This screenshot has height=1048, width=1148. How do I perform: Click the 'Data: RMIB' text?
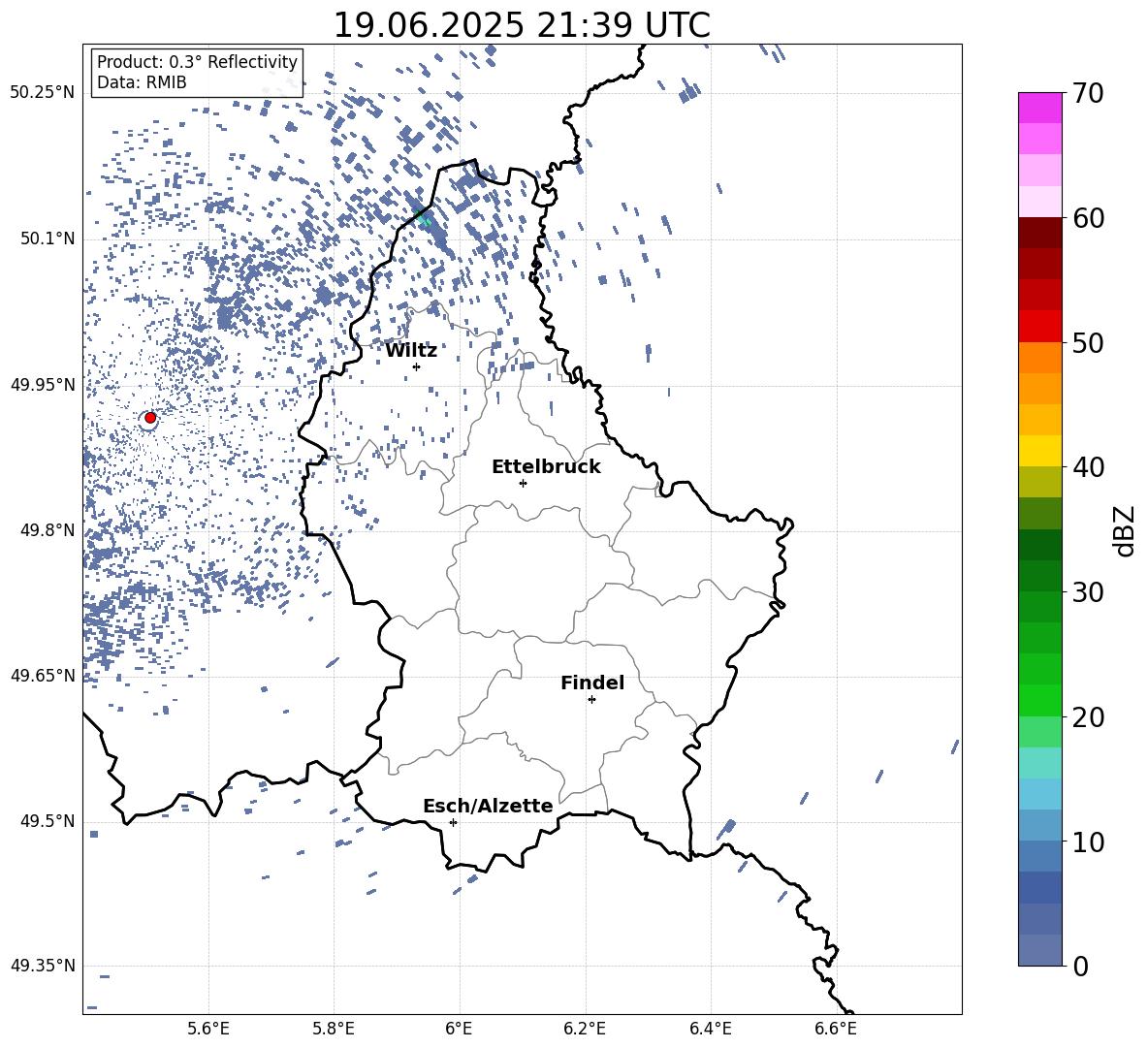coord(142,82)
